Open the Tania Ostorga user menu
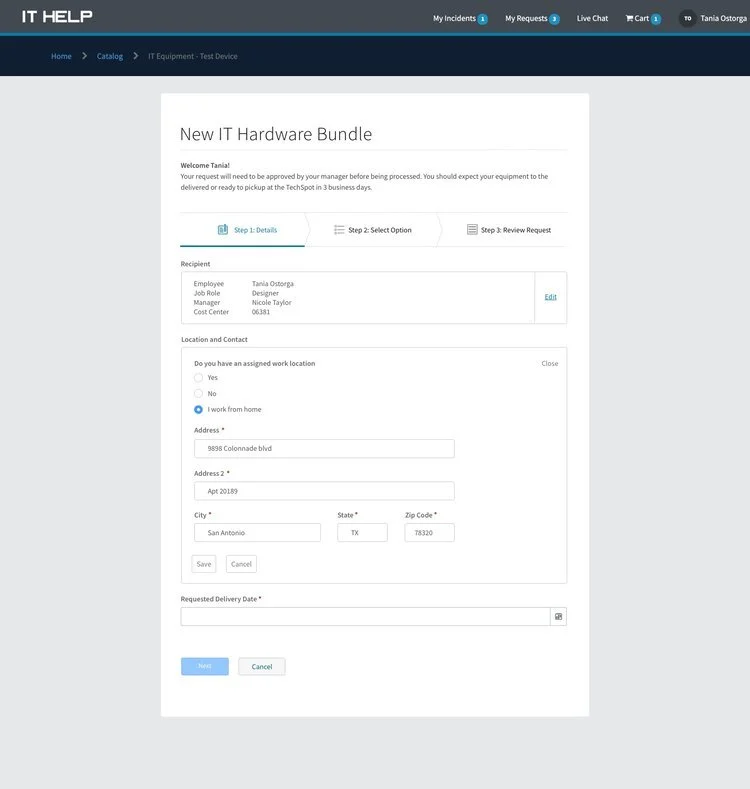Viewport: 750px width, 789px height. pos(723,19)
